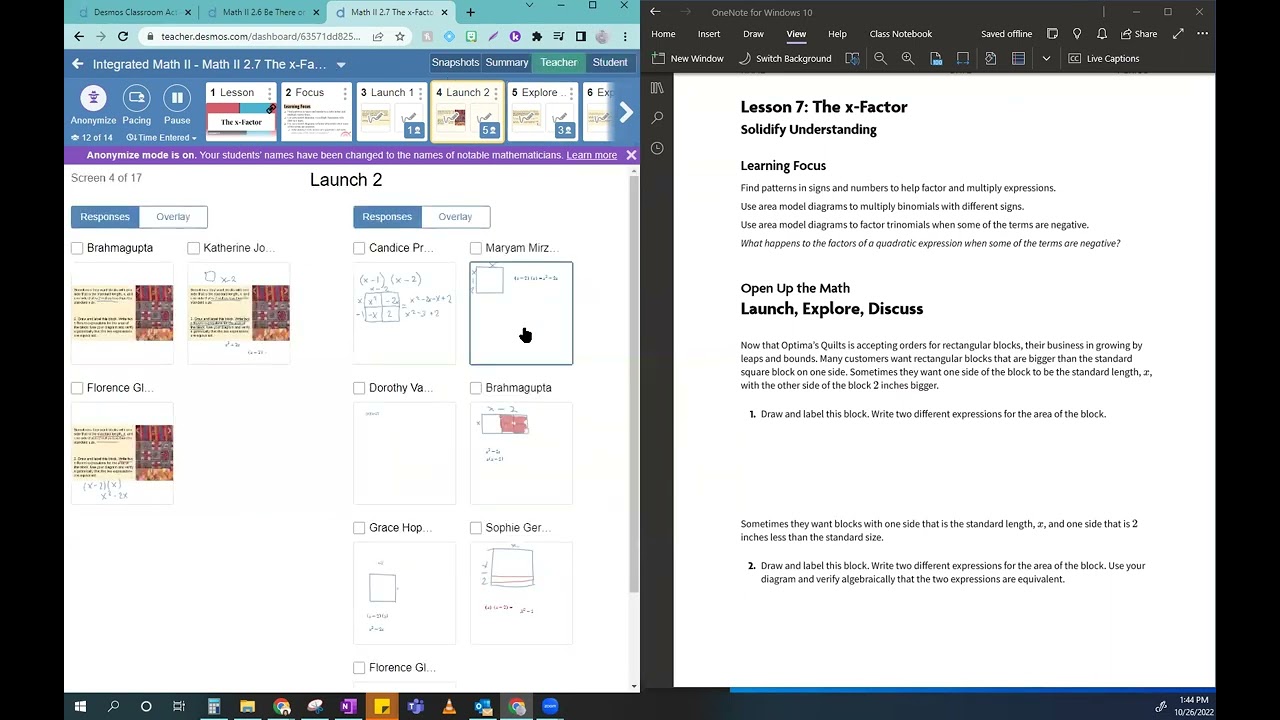Click OneNote back arrow

[656, 12]
